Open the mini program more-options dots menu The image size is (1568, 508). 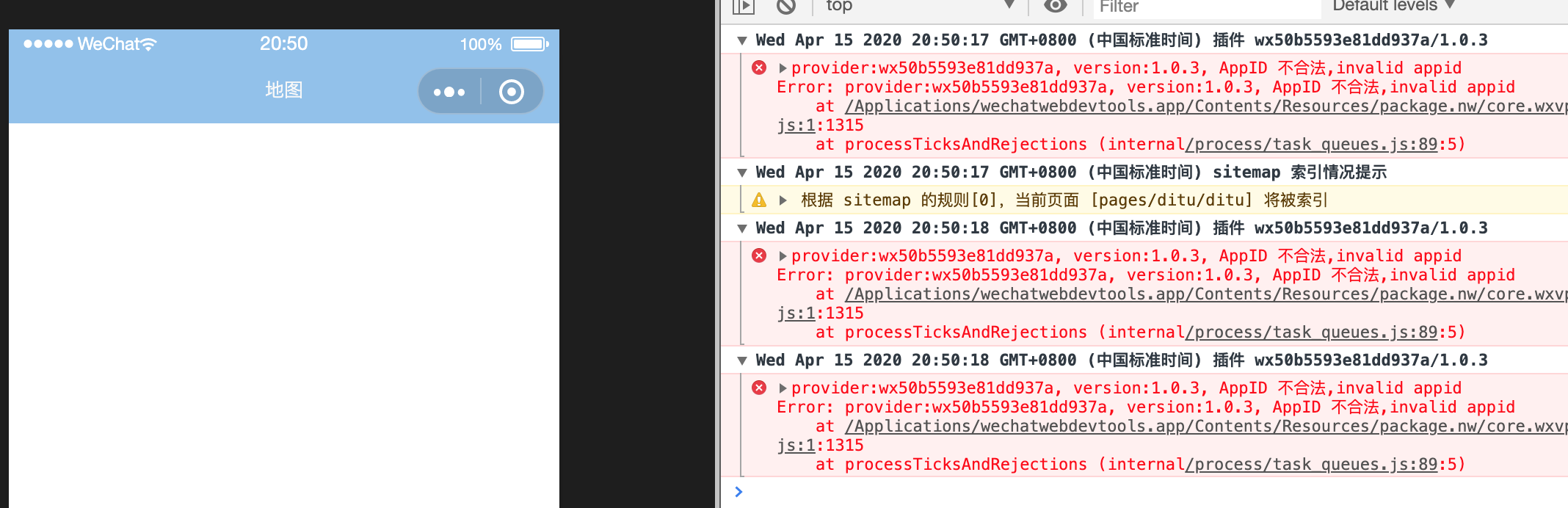tap(449, 92)
